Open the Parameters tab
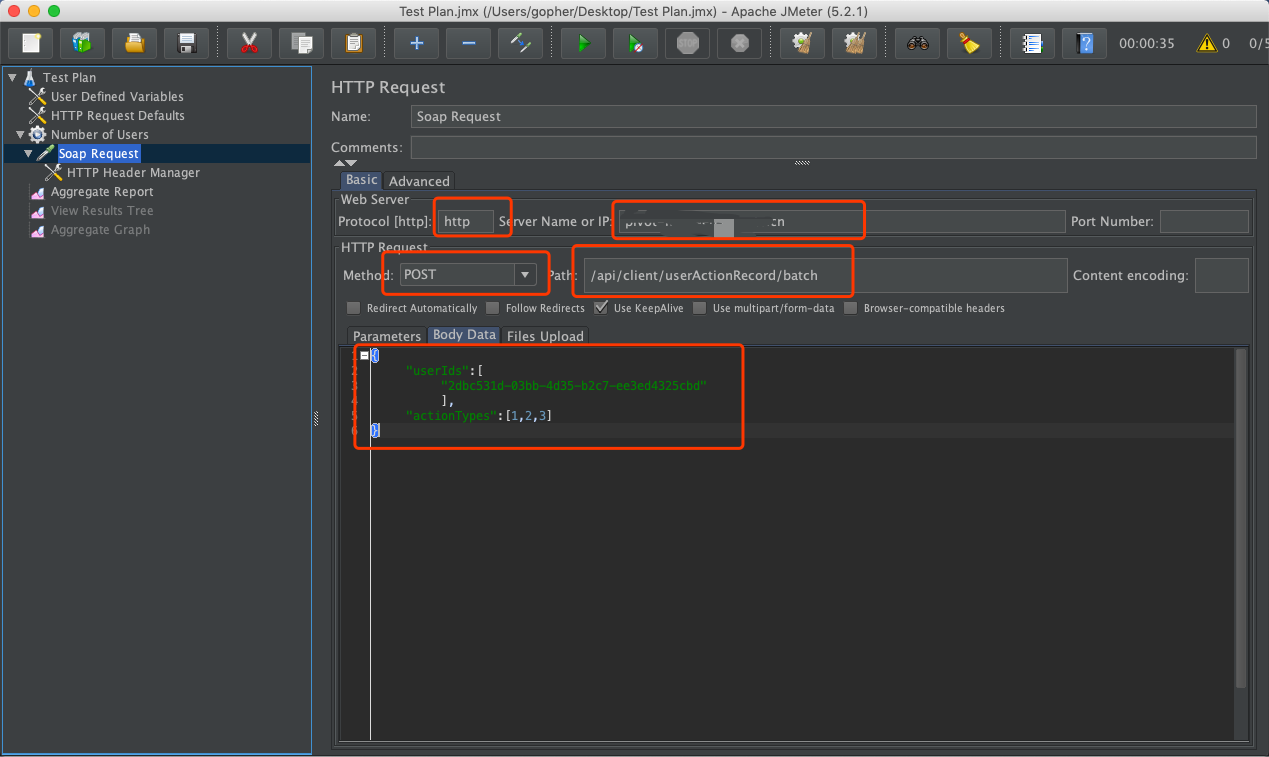The width and height of the screenshot is (1269, 757). (x=387, y=336)
